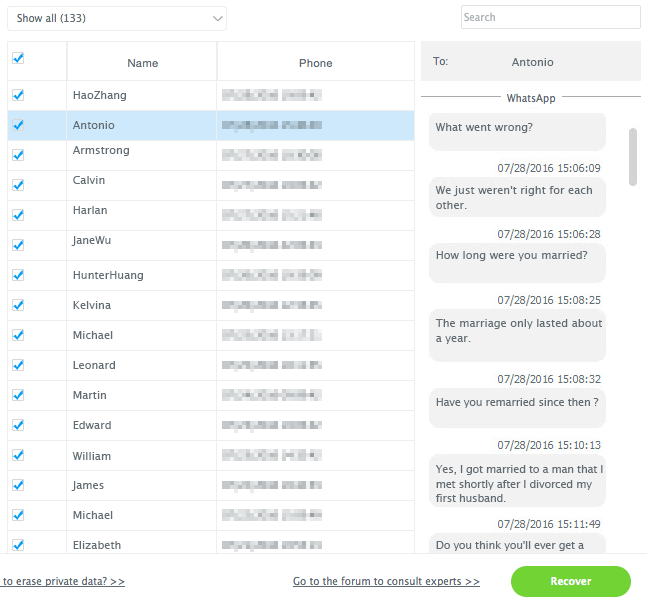
Task: Click the conversation scrollbar thumb
Action: coord(633,157)
